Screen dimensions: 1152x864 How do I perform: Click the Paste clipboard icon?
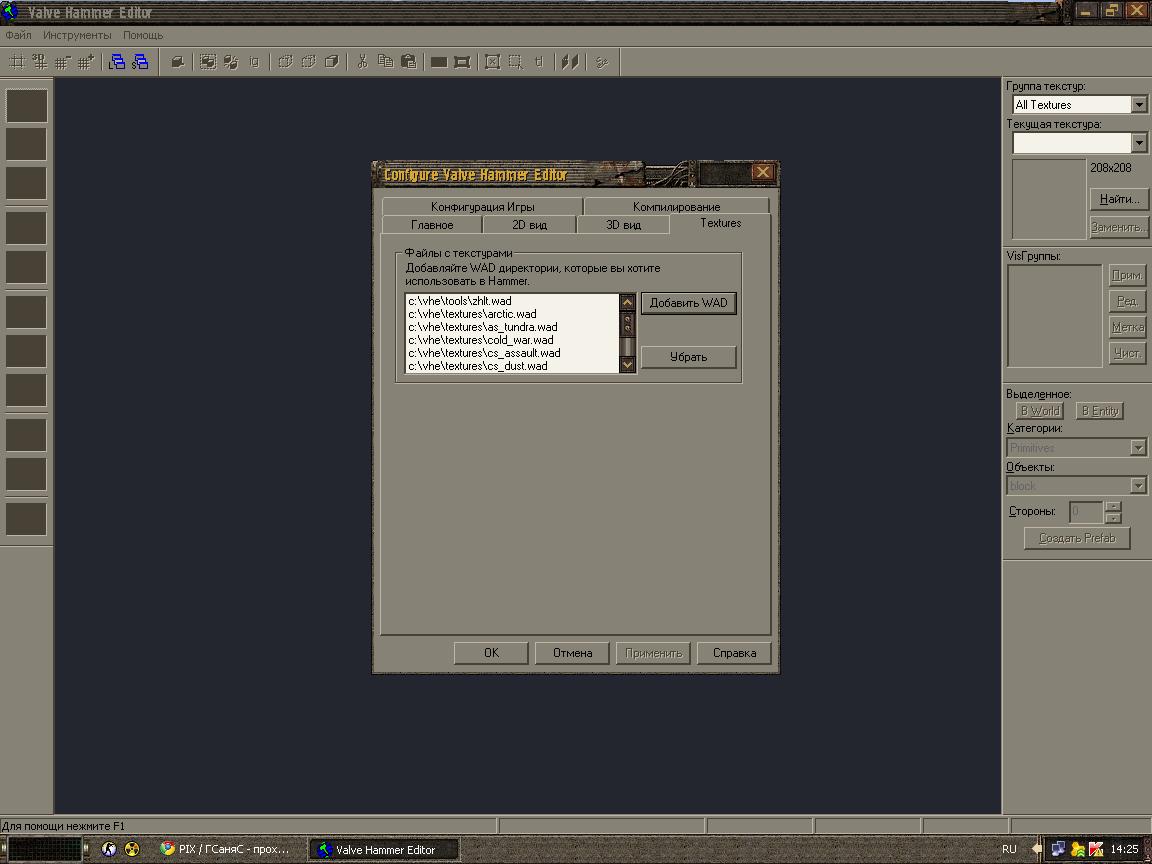(x=408, y=62)
